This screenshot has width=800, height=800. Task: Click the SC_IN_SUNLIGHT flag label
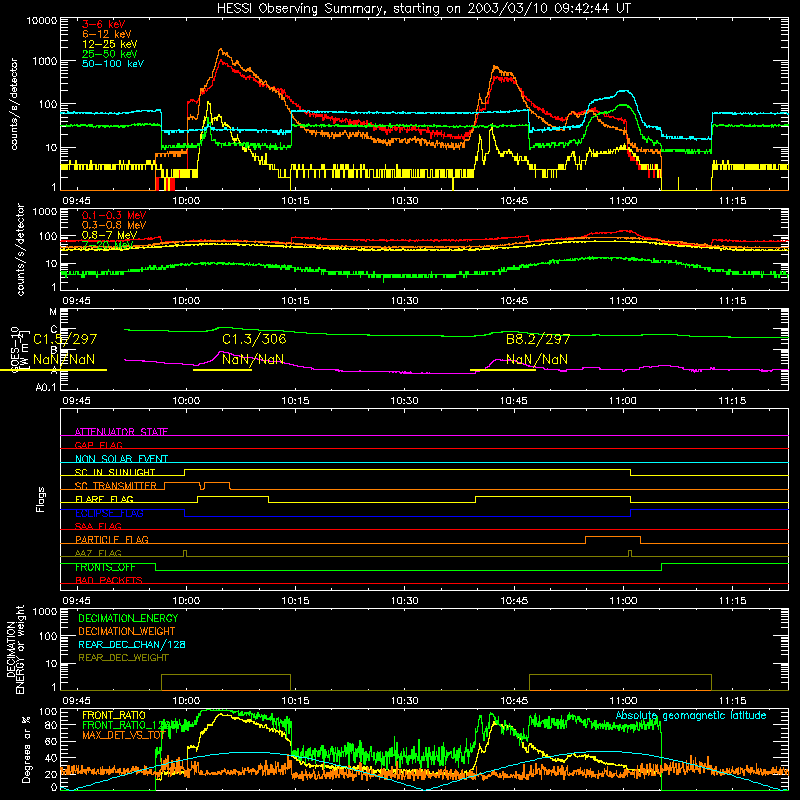115,472
